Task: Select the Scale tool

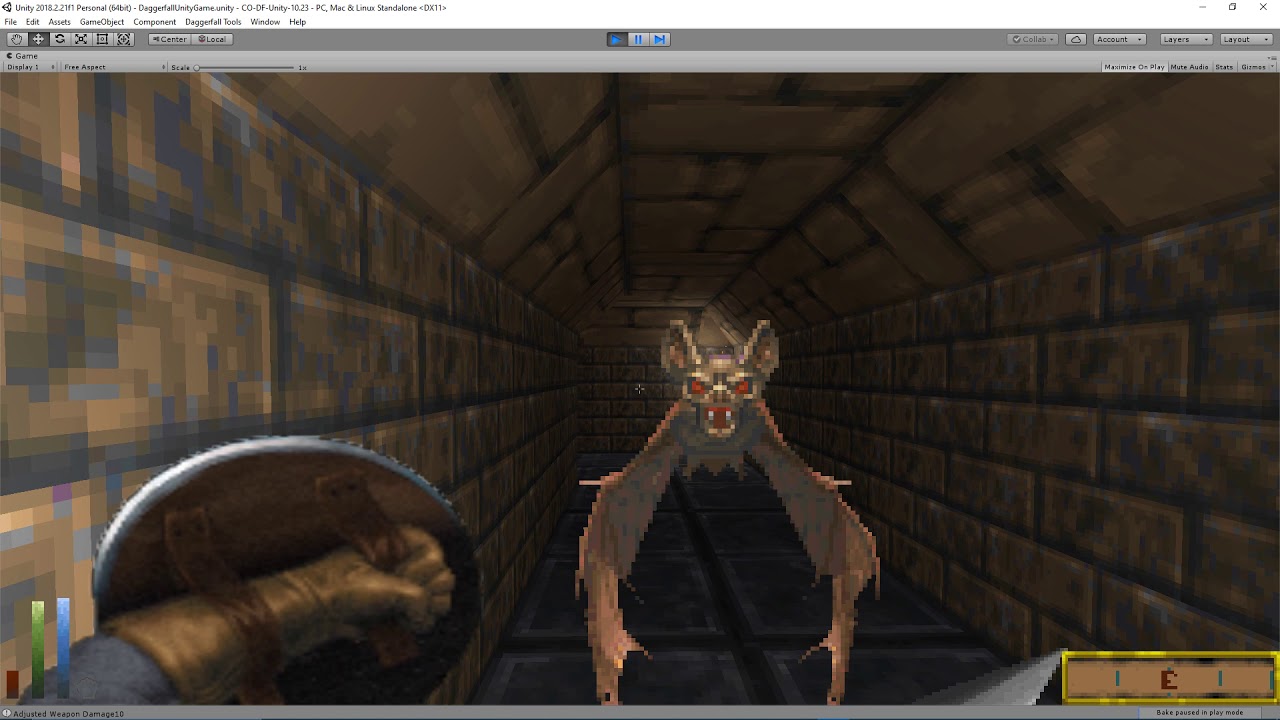Action: (x=81, y=39)
